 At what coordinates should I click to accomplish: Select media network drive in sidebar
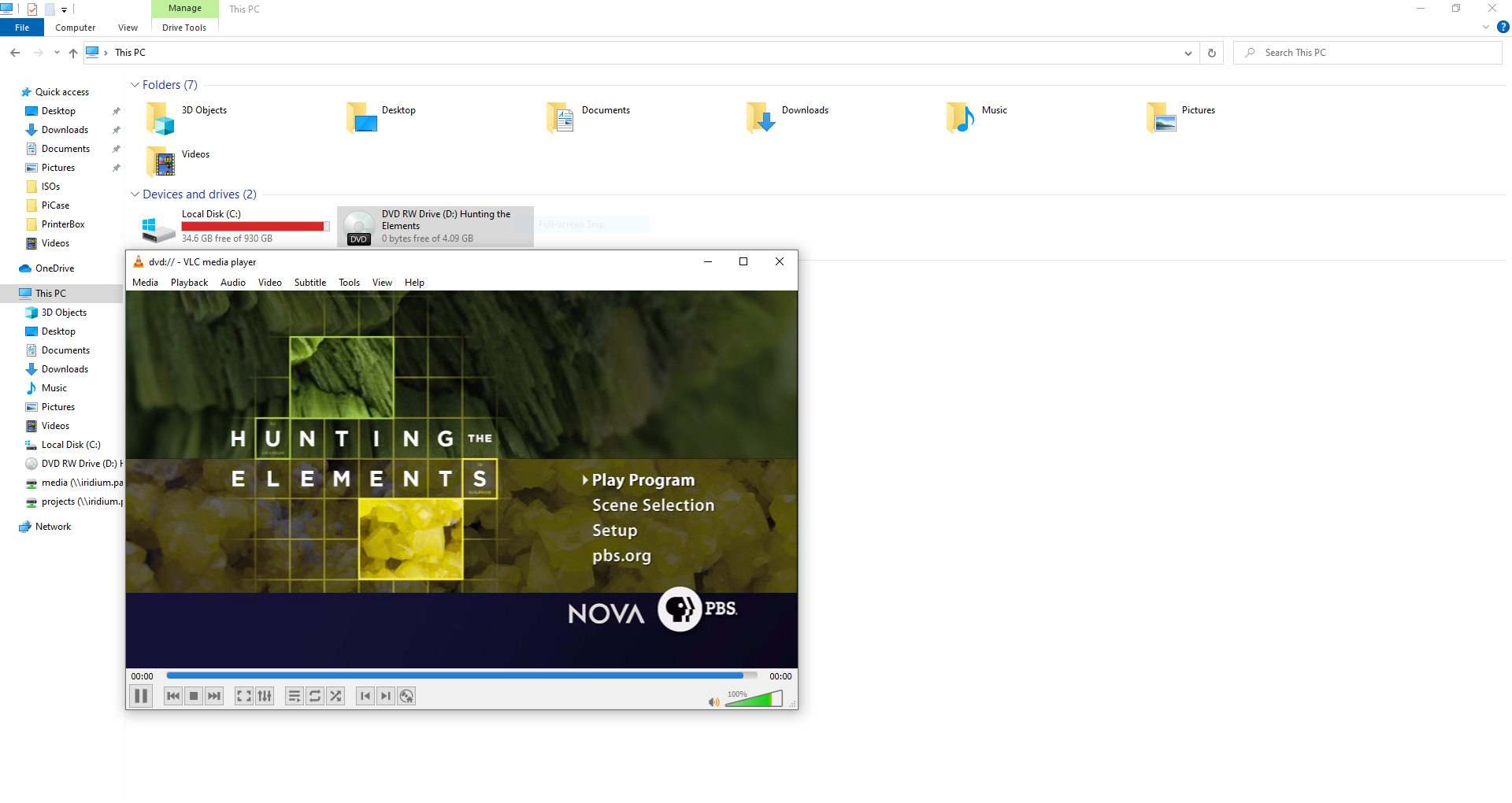pos(74,483)
